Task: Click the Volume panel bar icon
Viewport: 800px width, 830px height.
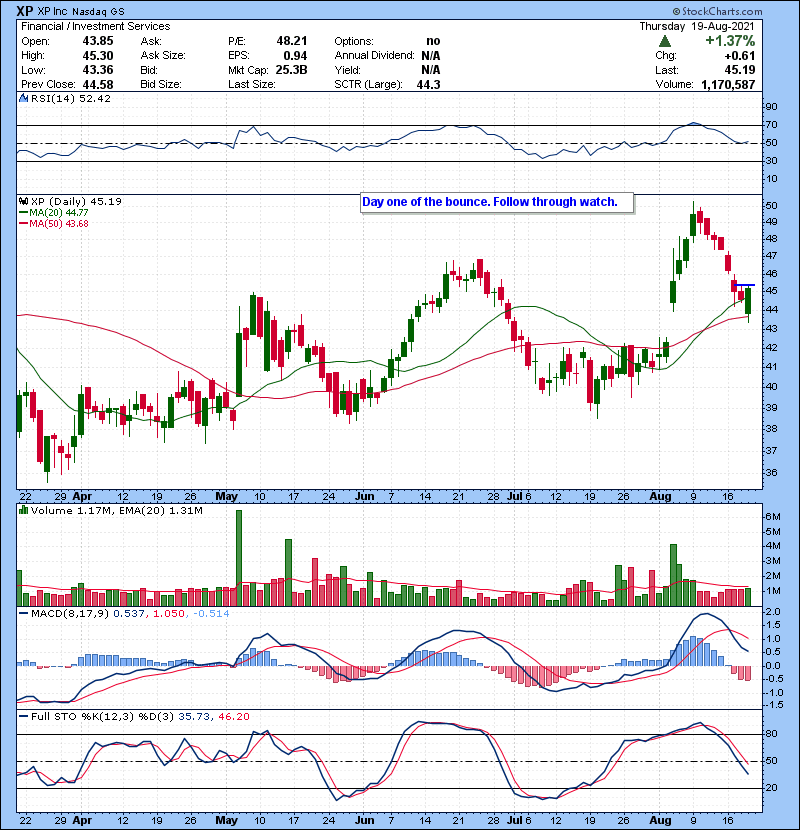Action: click(23, 510)
